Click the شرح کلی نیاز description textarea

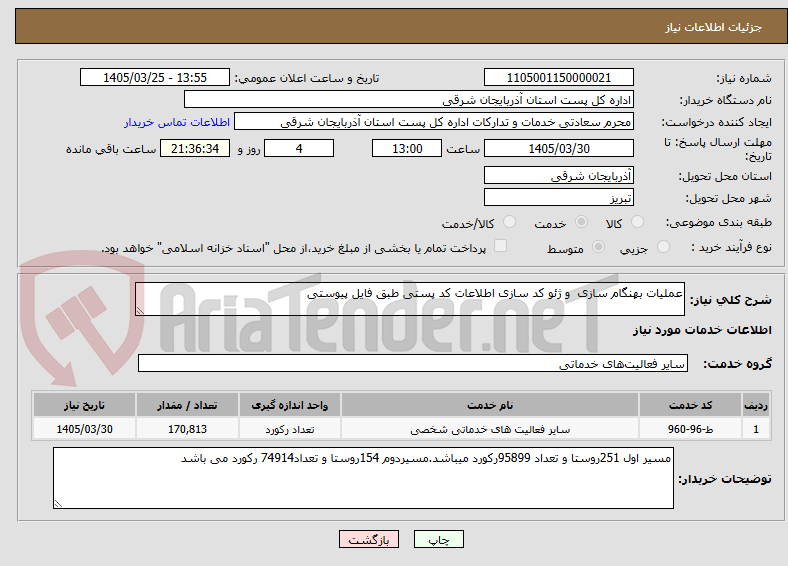[410, 299]
